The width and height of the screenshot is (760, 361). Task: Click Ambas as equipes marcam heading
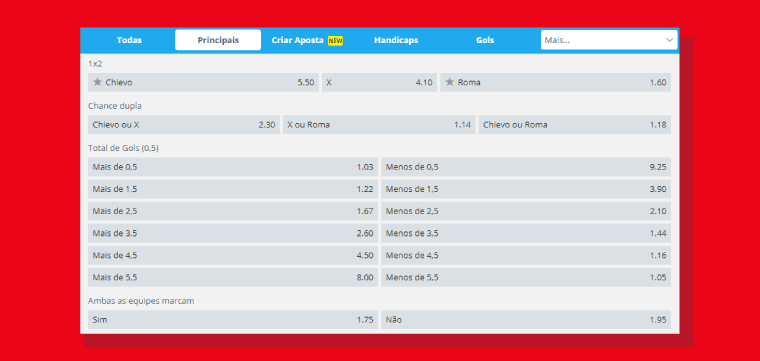[x=141, y=301]
